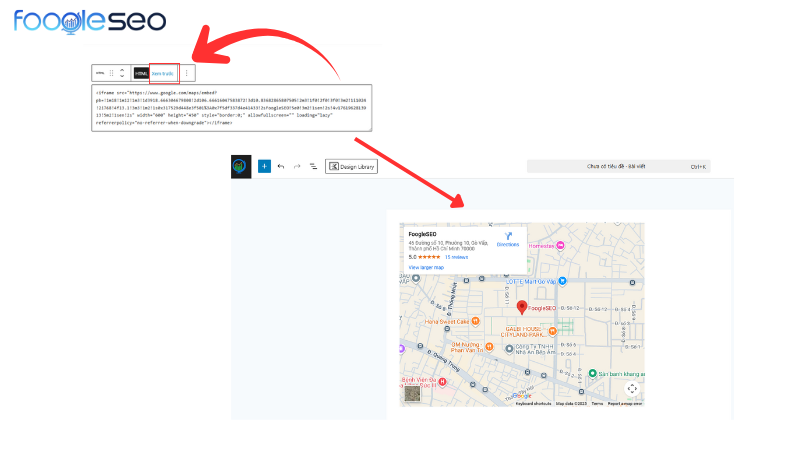Click the Directions icon on the map card
Viewport: 800px width, 450px height.
tap(508, 237)
